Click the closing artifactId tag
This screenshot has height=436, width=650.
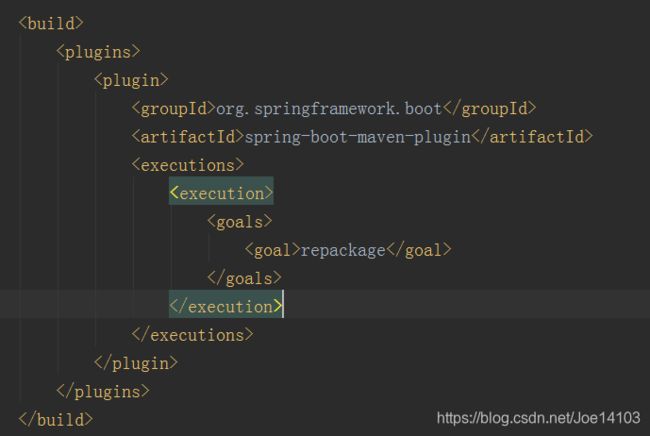tap(533, 137)
